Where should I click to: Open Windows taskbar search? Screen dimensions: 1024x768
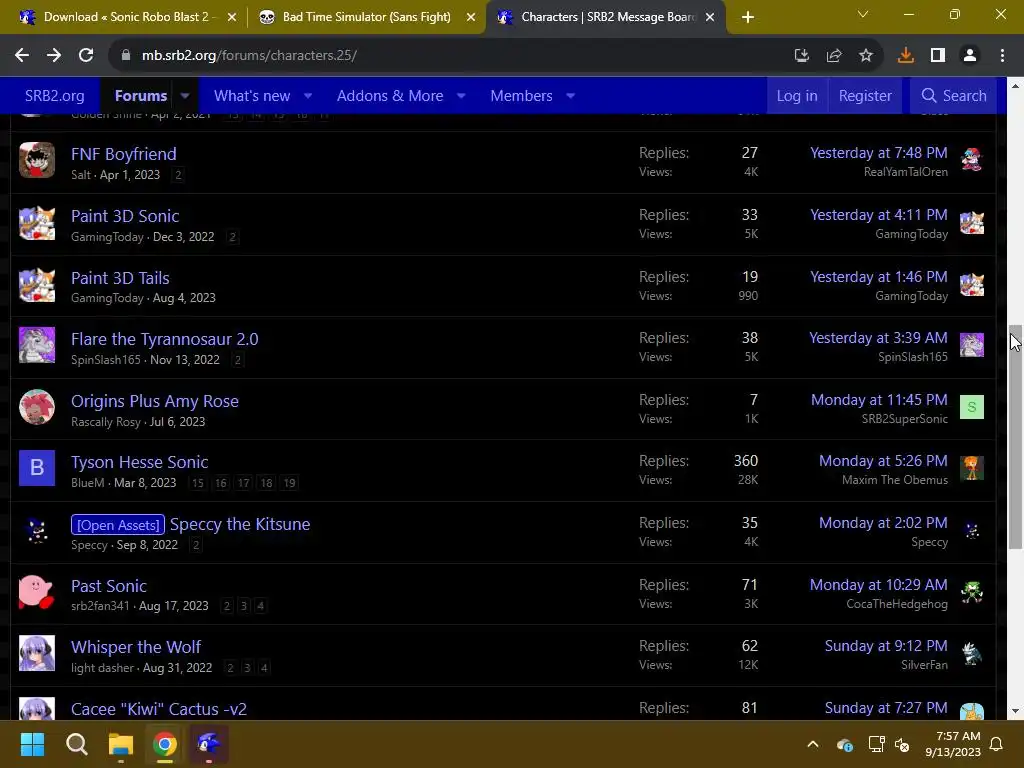coord(76,744)
